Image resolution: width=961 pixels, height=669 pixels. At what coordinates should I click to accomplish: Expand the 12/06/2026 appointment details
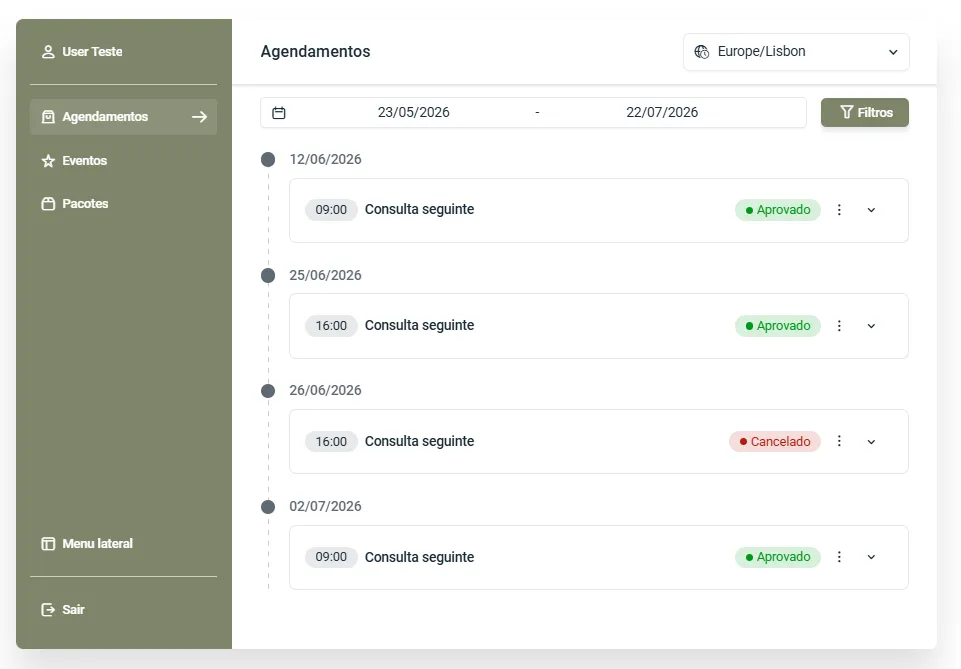pyautogui.click(x=871, y=210)
